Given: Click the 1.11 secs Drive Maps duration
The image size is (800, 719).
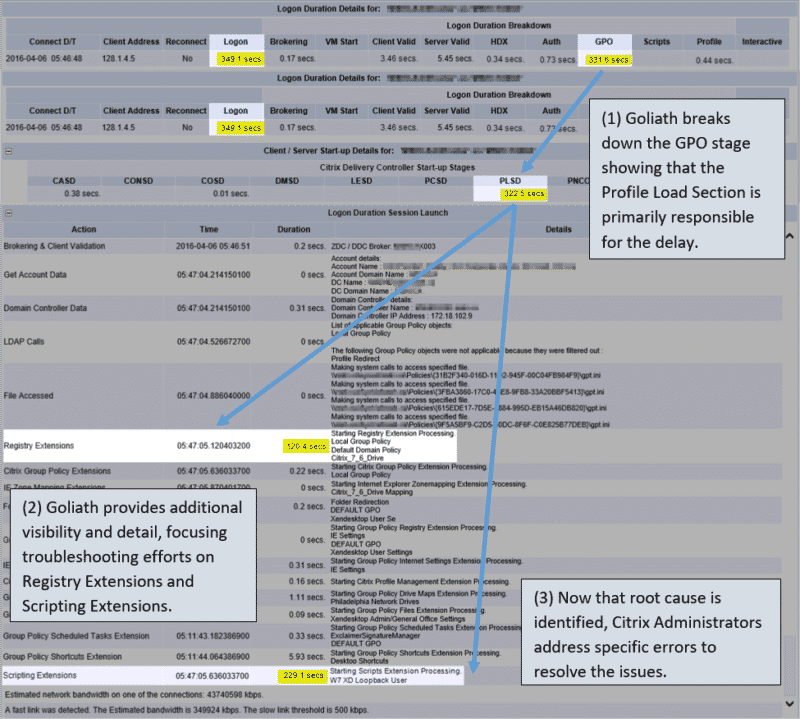Looking at the screenshot, I should click(307, 597).
